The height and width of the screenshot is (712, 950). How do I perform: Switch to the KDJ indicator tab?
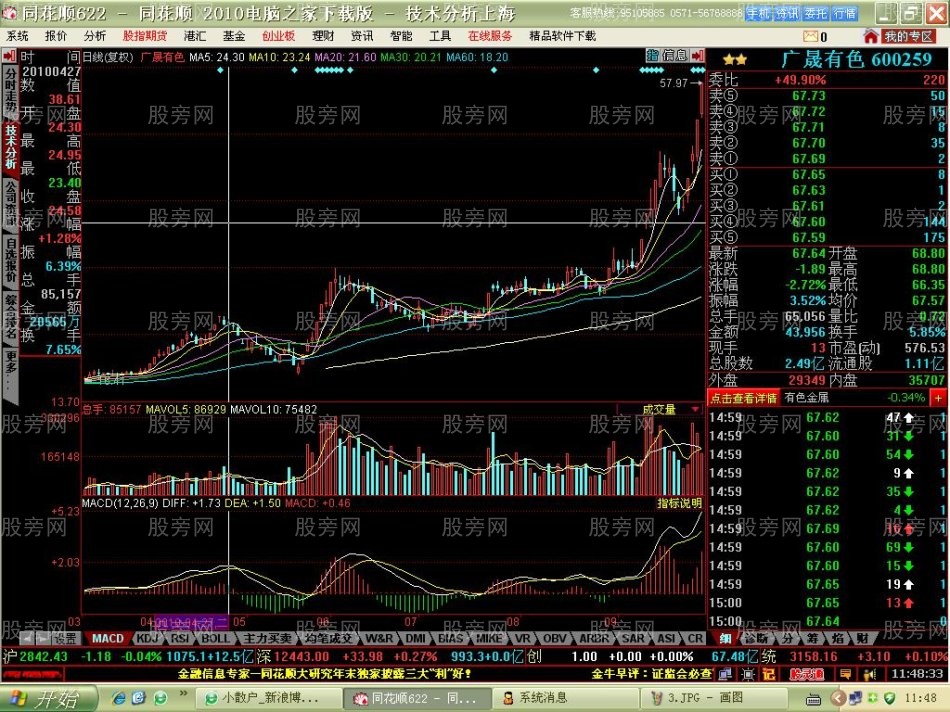(149, 638)
